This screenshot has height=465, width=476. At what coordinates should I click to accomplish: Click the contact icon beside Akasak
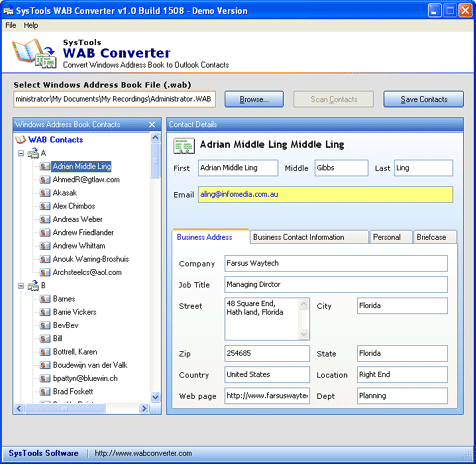tap(45, 193)
